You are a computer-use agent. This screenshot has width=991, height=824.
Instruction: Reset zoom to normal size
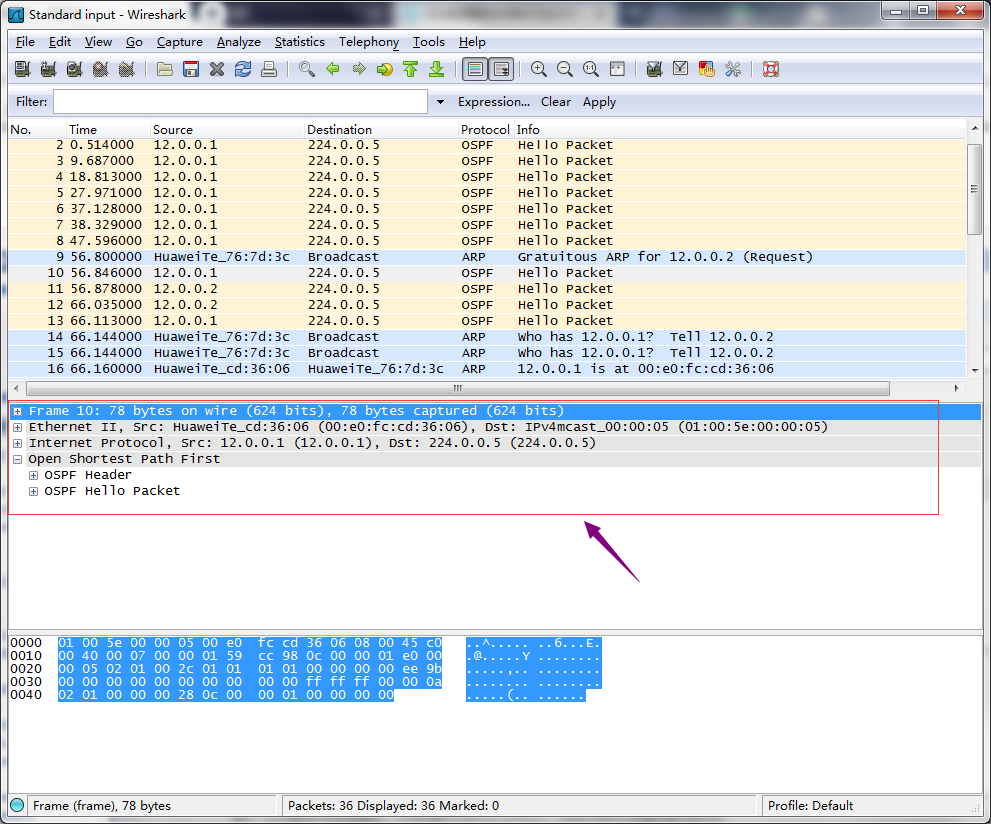(x=590, y=69)
